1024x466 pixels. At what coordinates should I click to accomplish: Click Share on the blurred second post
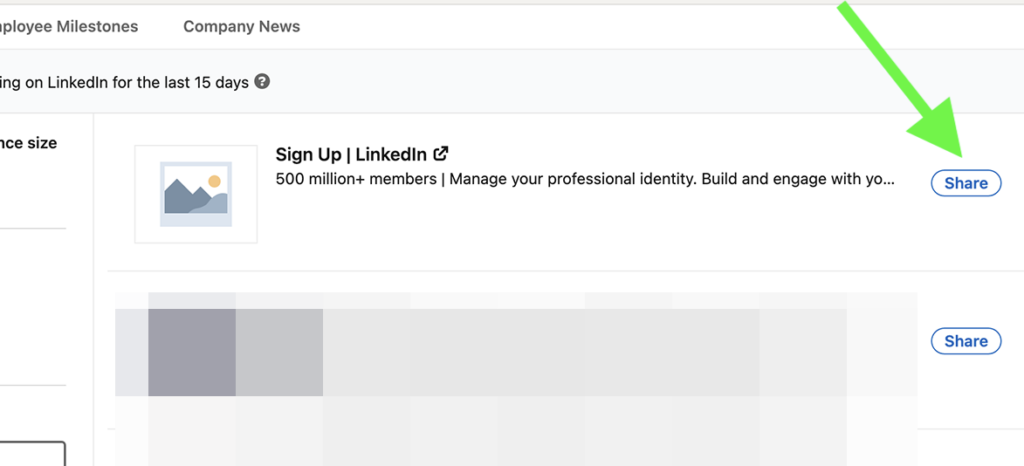pos(966,341)
